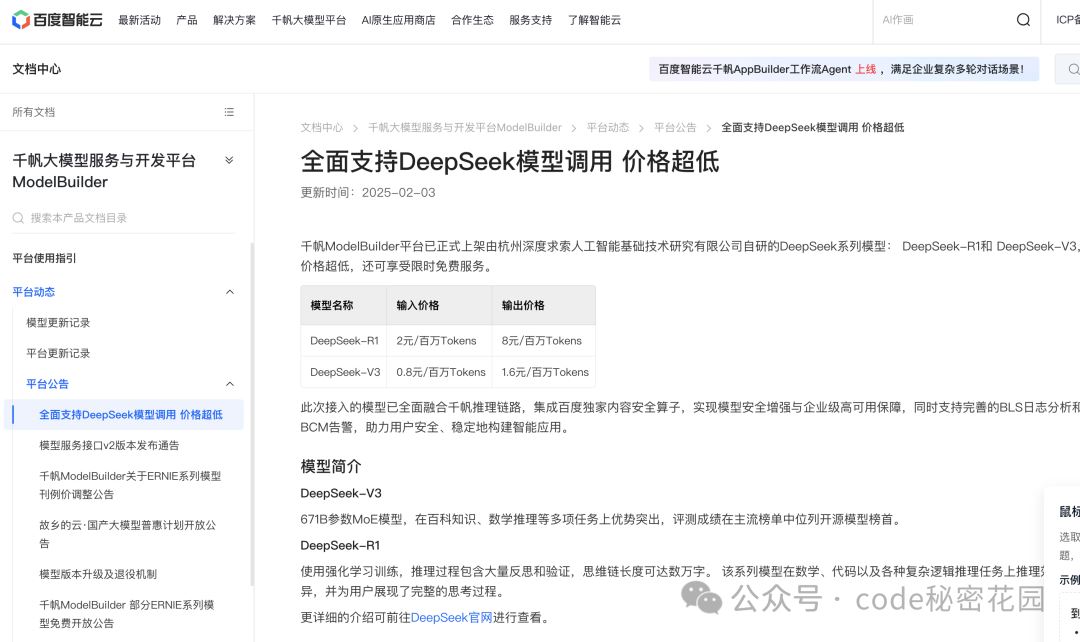Image resolution: width=1080 pixels, height=642 pixels.
Task: Click 平台动态 breadcrumb link
Action: point(608,127)
